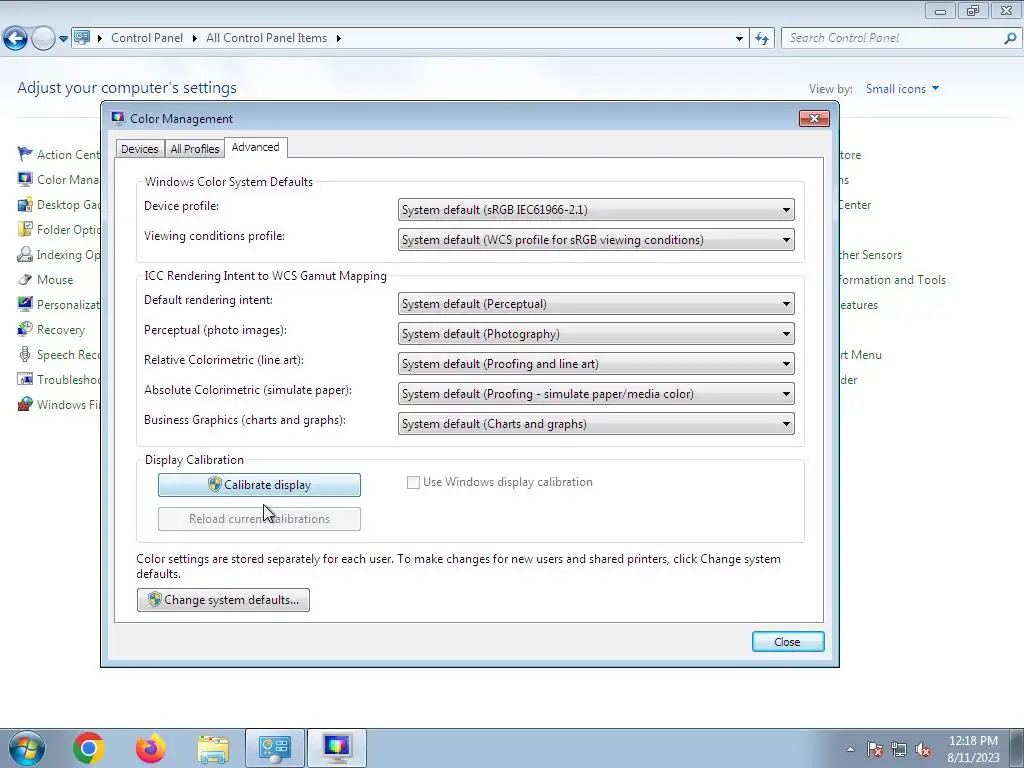This screenshot has height=768, width=1024.
Task: Switch to Control Panel taskbar button
Action: [x=275, y=748]
